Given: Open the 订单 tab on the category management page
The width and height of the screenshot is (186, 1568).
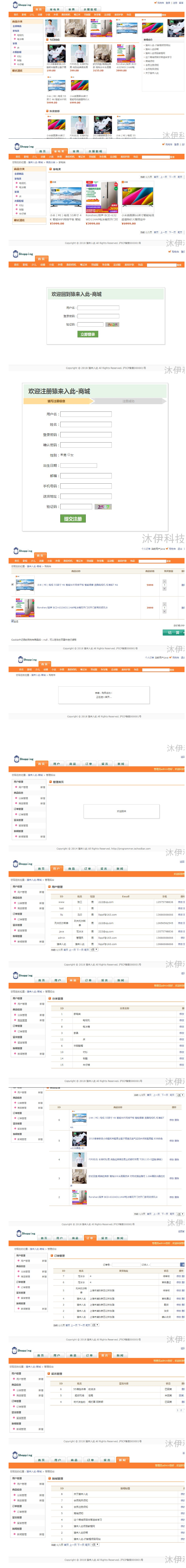Looking at the screenshot, I should pyautogui.click(x=88, y=980).
